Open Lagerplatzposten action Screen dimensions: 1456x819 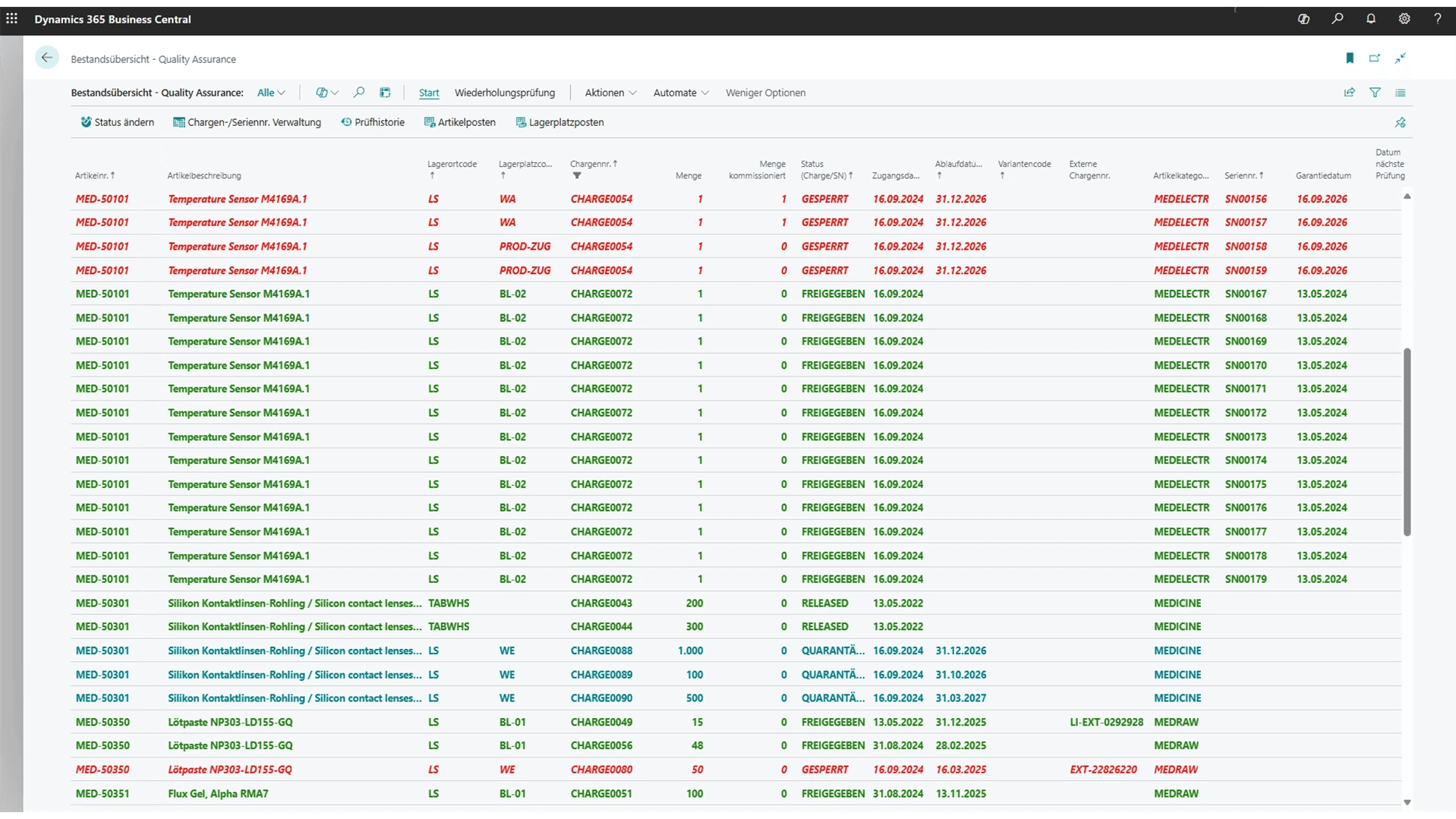pos(559,122)
